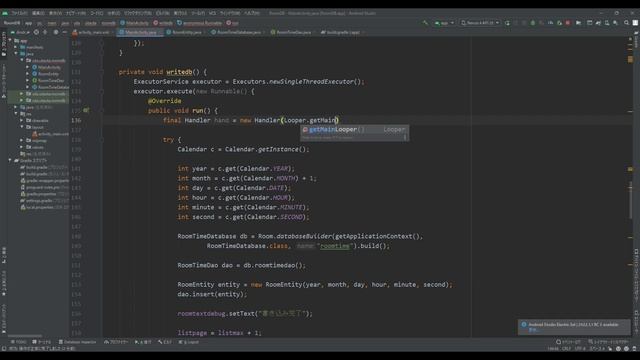The image size is (640, 360).
Task: Click the Project panel horizontal scrollbar
Action: (x=24, y=336)
